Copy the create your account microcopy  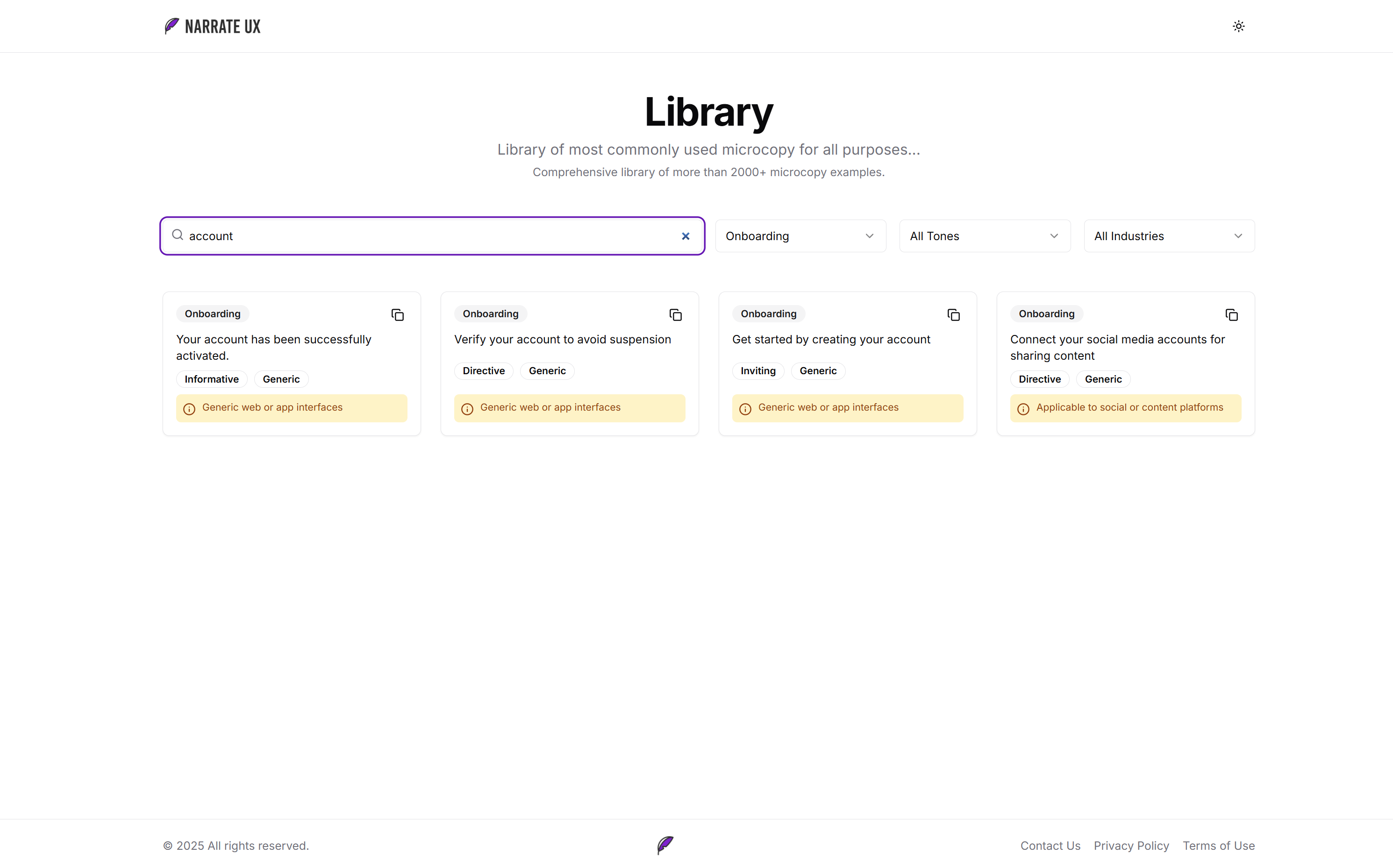(953, 314)
